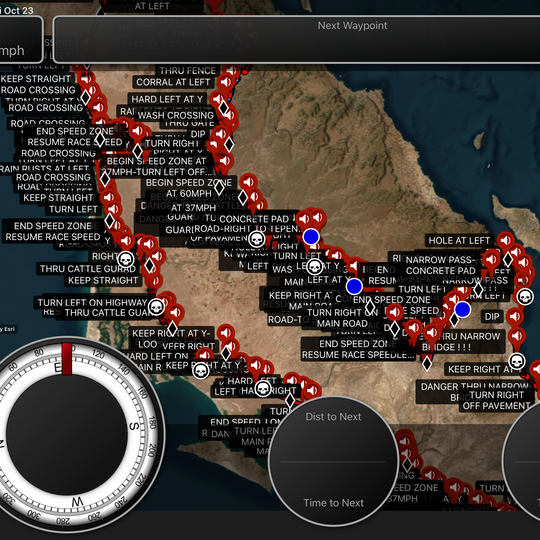
Task: Select diamond waypoint below HOLE AT LEFT speaker
Action: coord(508,260)
